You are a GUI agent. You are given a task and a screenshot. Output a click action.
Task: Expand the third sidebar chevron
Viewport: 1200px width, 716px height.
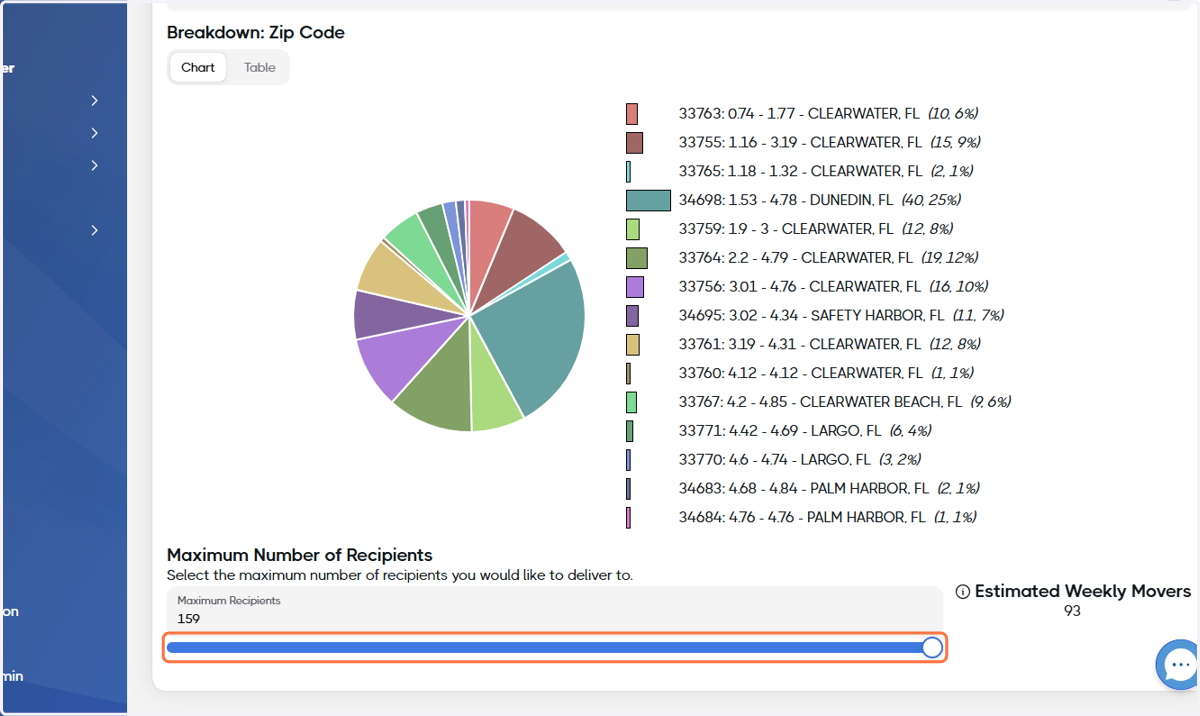[94, 165]
